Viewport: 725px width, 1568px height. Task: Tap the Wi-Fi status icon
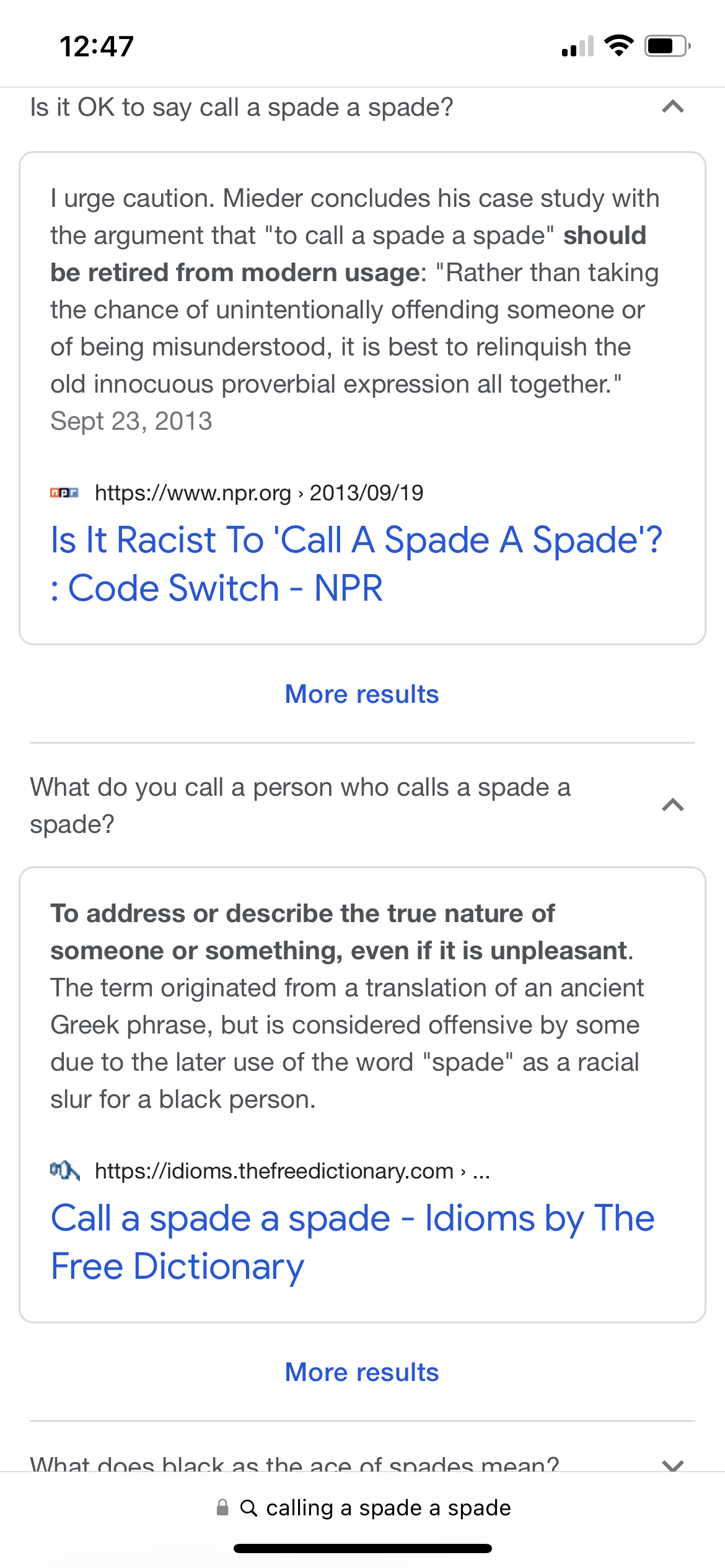[618, 46]
